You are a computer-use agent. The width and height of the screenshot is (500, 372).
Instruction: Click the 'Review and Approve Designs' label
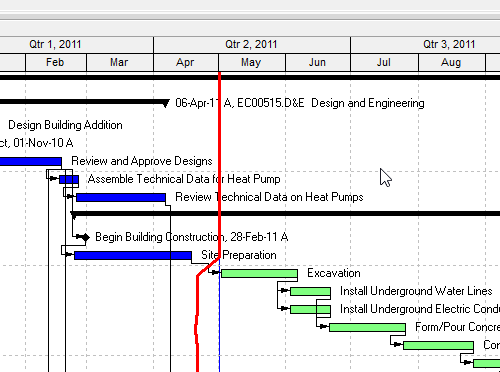[142, 161]
